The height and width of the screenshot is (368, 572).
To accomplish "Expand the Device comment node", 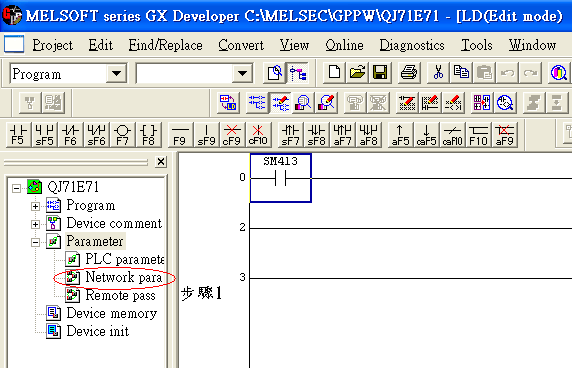I will pyautogui.click(x=35, y=224).
